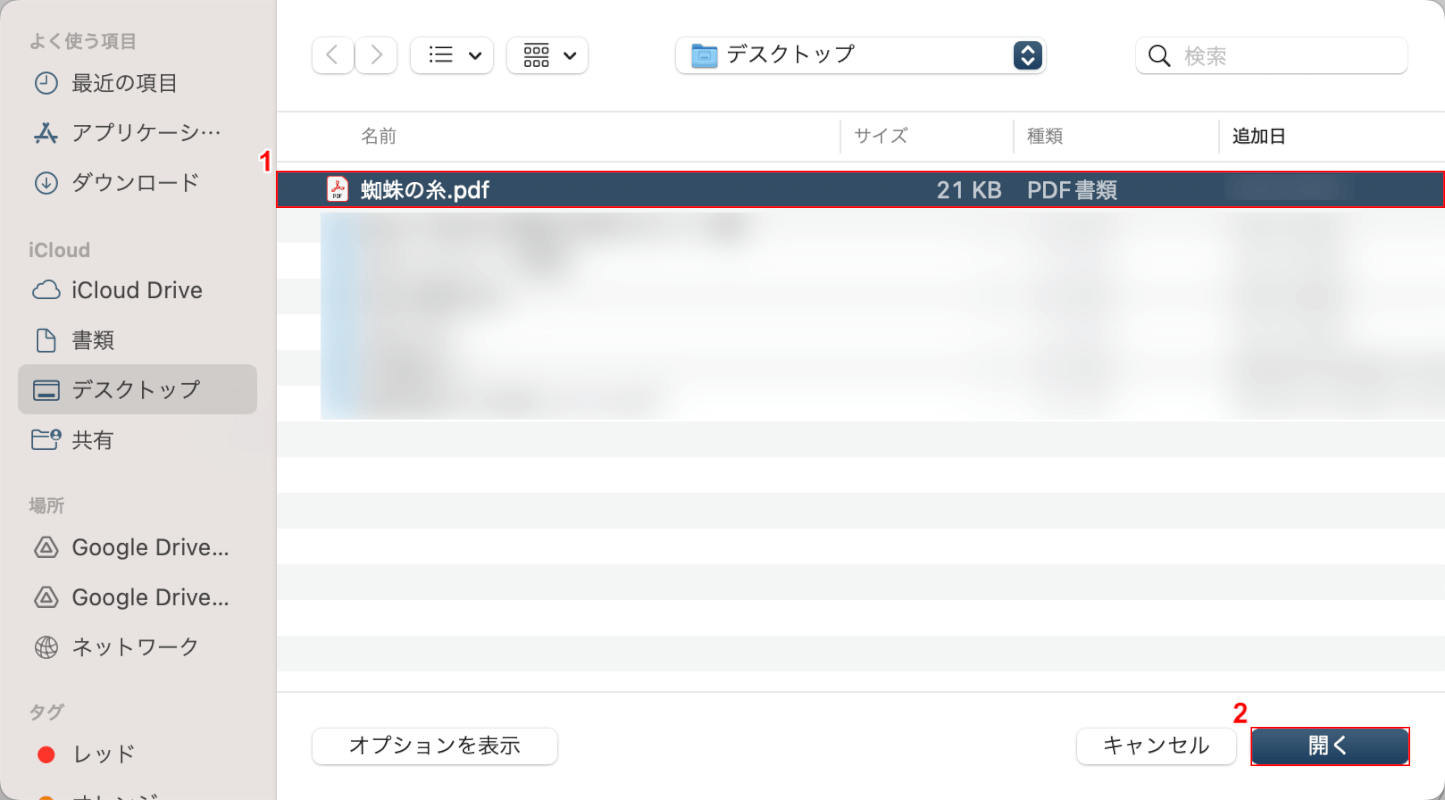Image resolution: width=1445 pixels, height=800 pixels.
Task: Open the second Google Drive location
Action: (x=137, y=597)
